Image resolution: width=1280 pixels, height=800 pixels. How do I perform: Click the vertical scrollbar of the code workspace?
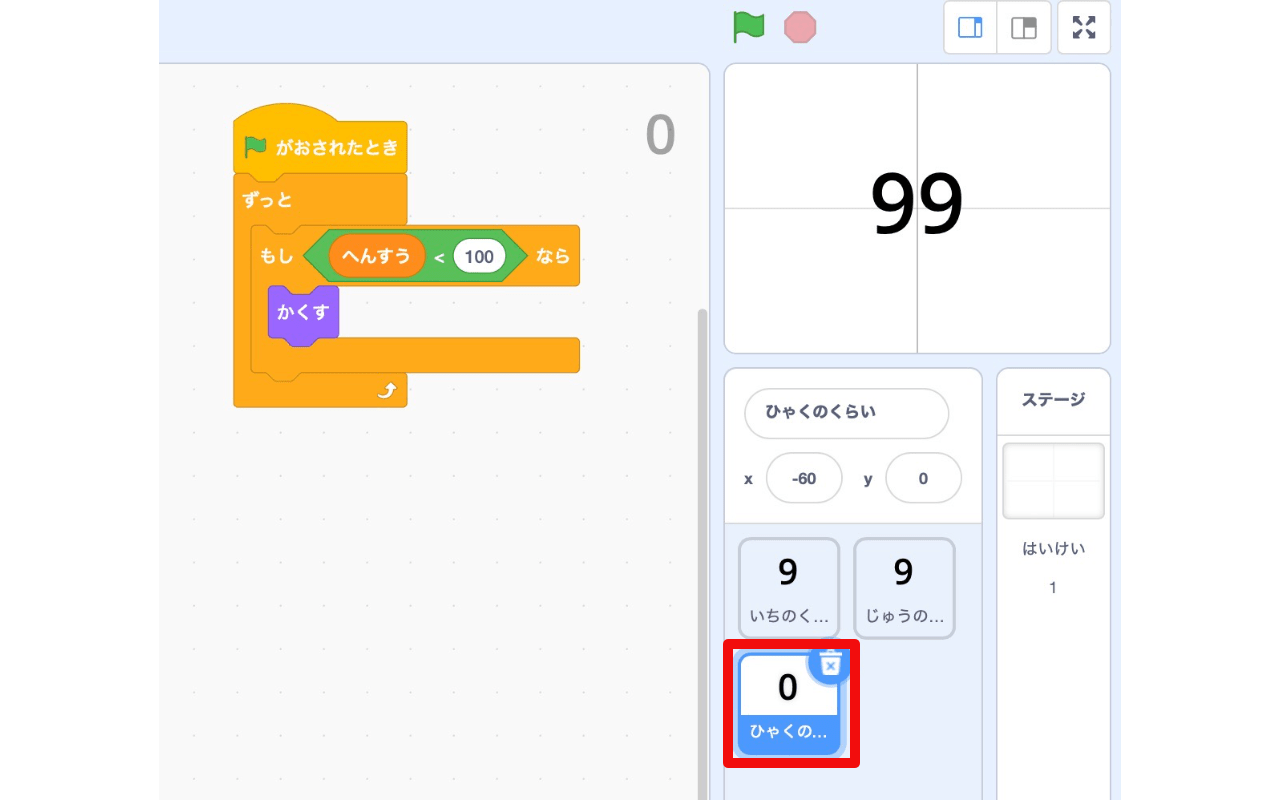coord(702,554)
